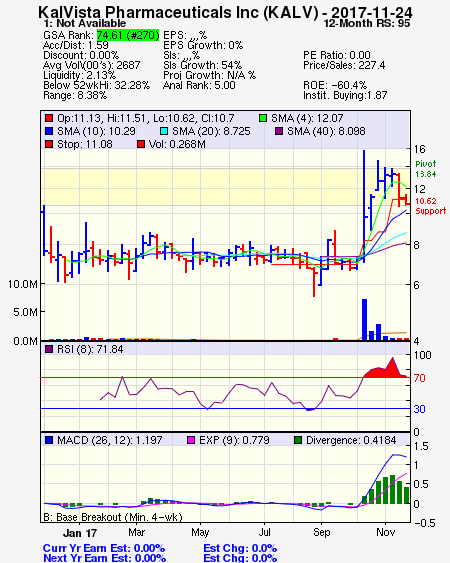Click the red Stop legend swatch
The height and width of the screenshot is (563, 450).
(49, 144)
